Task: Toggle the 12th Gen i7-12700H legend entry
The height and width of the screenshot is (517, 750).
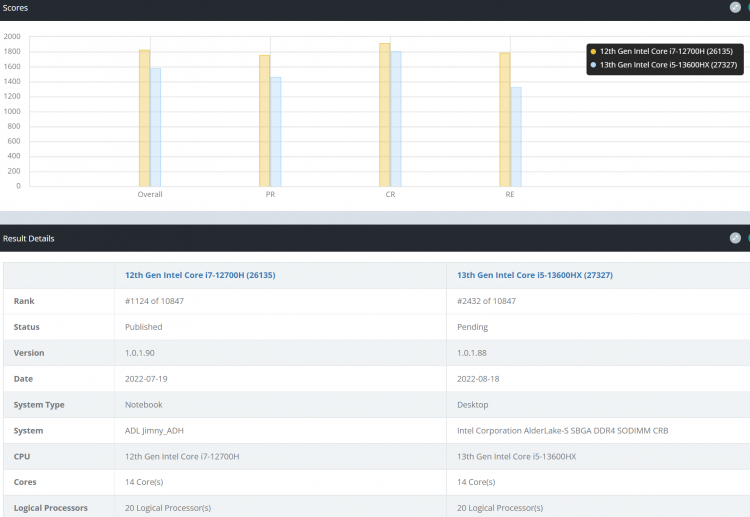Action: [x=667, y=51]
